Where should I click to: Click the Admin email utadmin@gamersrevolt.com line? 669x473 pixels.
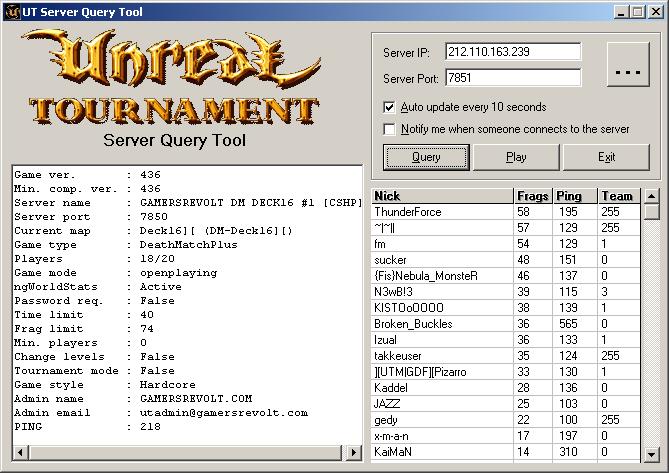point(161,413)
